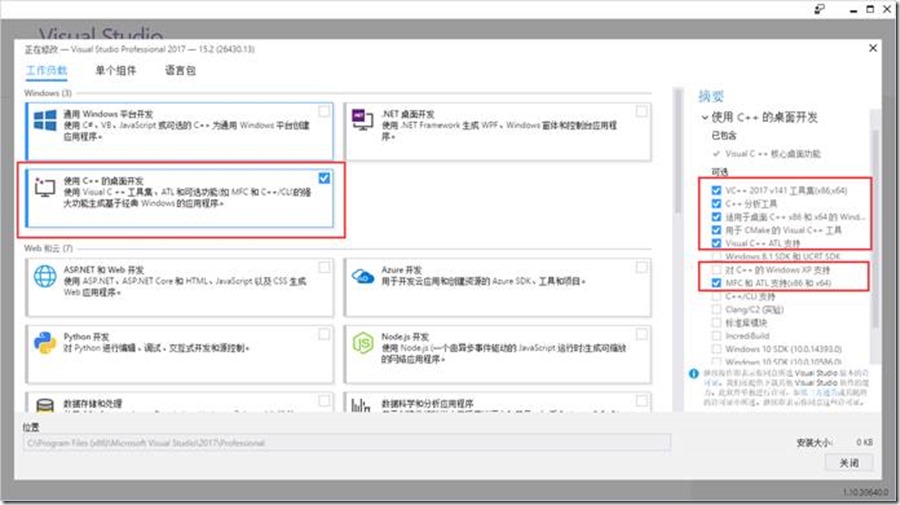Click the Visual C++ core desktop features item
900x505 pixels.
coord(773,154)
